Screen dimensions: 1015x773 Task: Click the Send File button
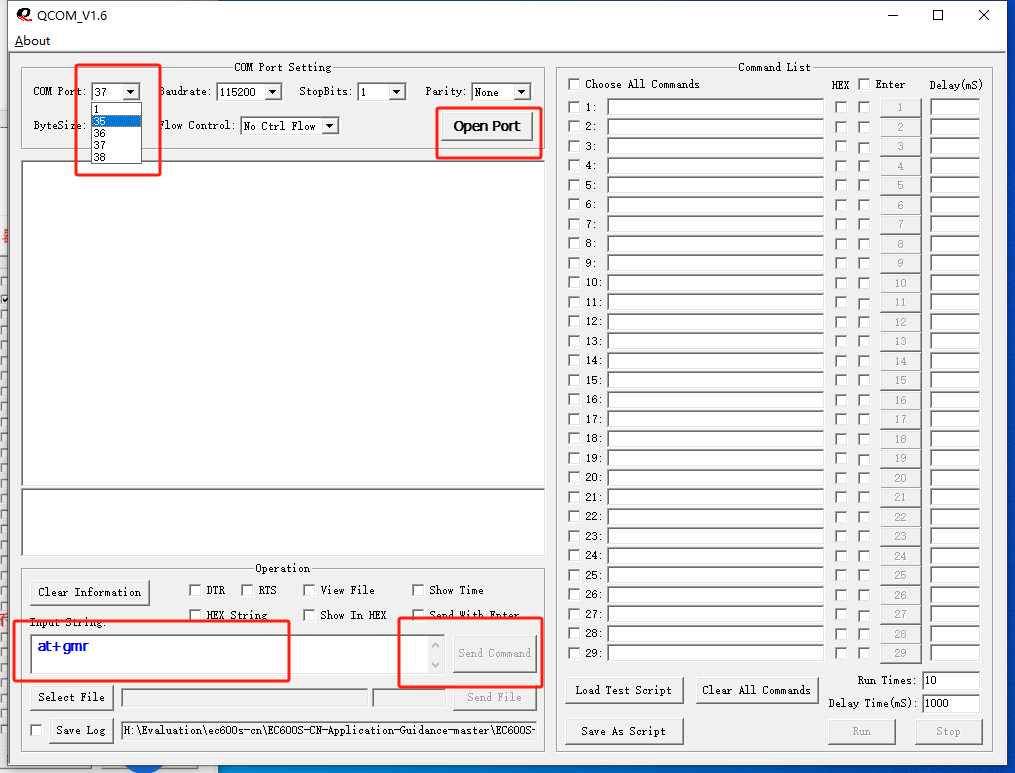coord(495,697)
